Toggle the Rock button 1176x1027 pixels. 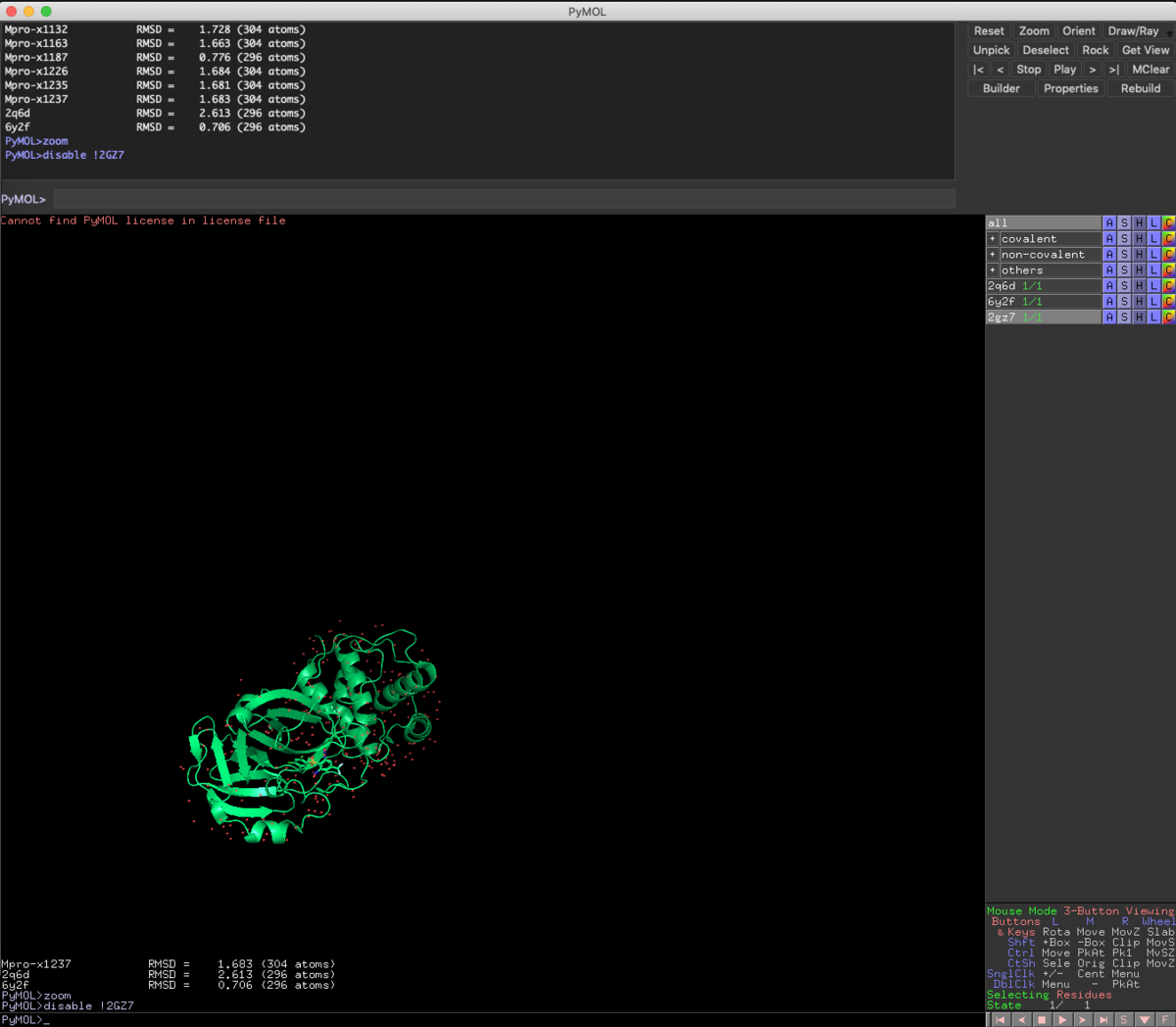[1096, 50]
